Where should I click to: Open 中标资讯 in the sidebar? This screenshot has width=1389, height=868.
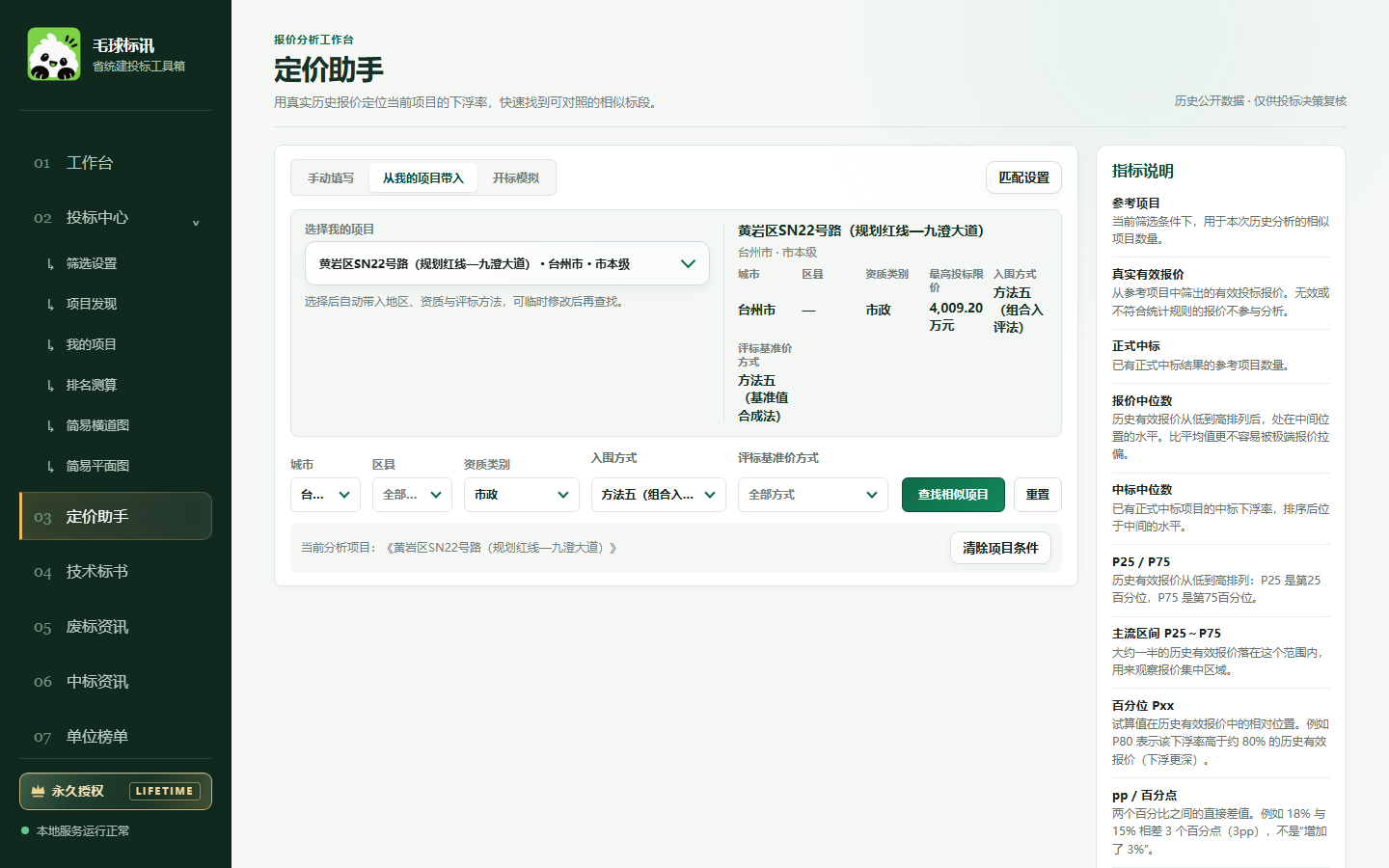116,682
